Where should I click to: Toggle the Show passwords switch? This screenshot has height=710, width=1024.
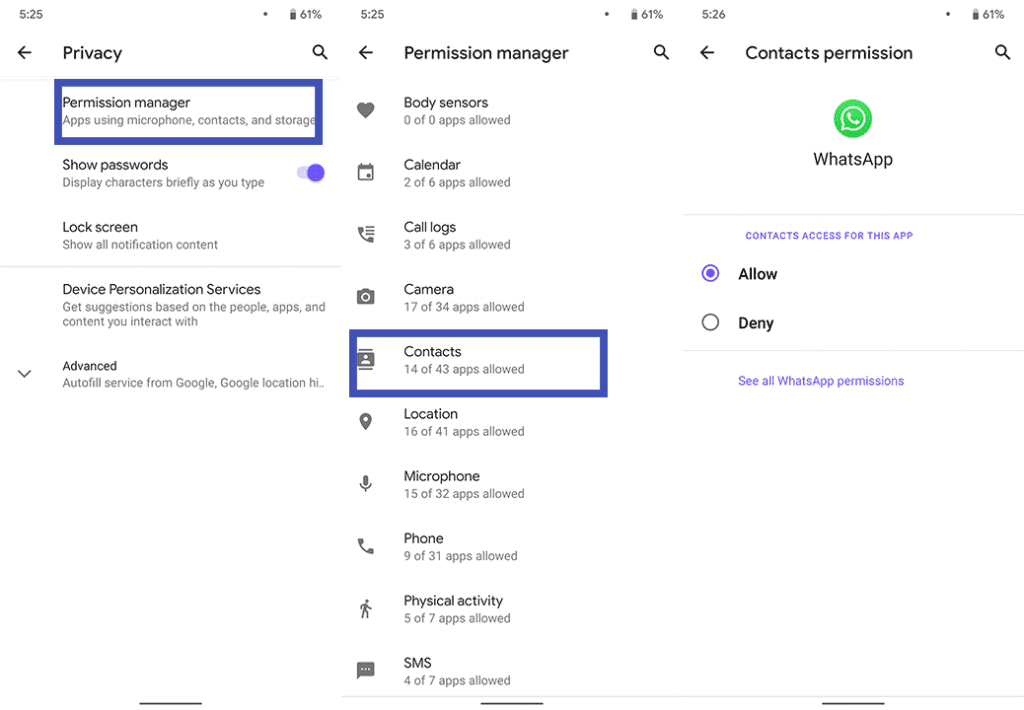click(x=311, y=172)
